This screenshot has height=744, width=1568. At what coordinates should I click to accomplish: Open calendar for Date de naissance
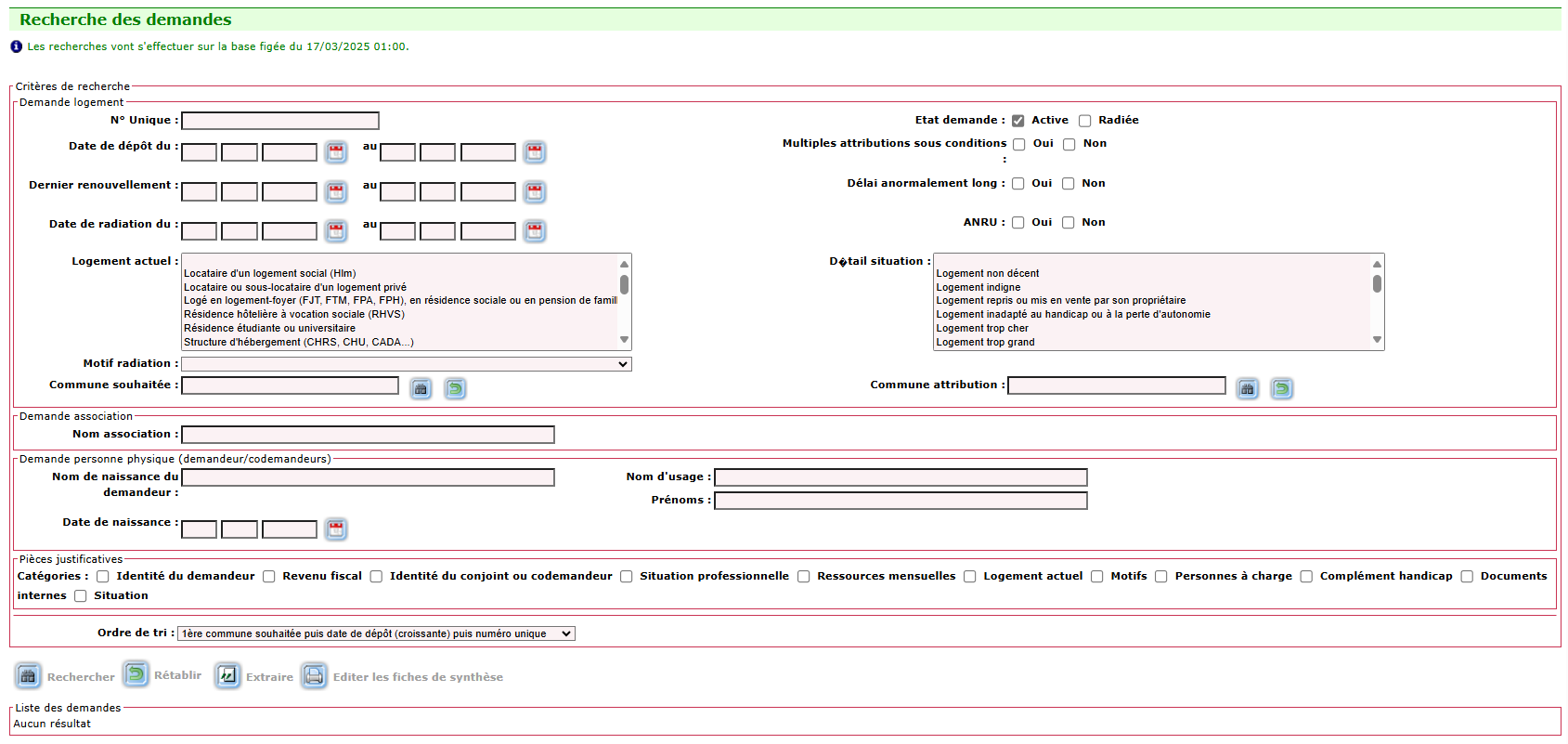[336, 529]
